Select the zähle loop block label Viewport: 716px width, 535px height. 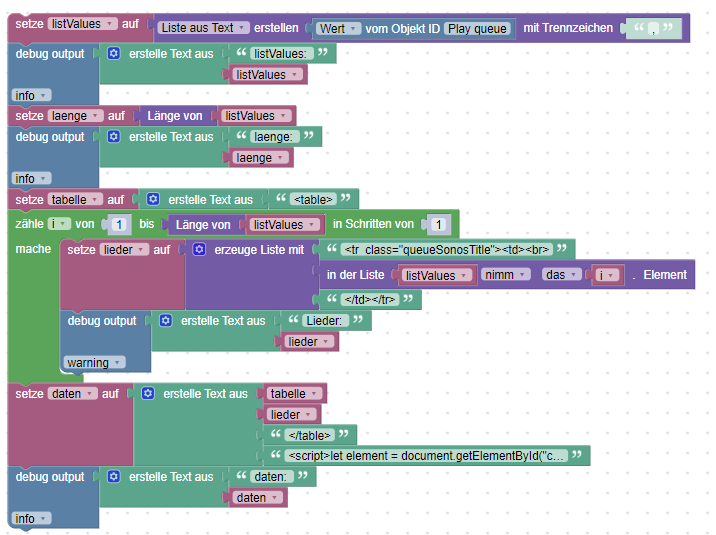(x=29, y=224)
